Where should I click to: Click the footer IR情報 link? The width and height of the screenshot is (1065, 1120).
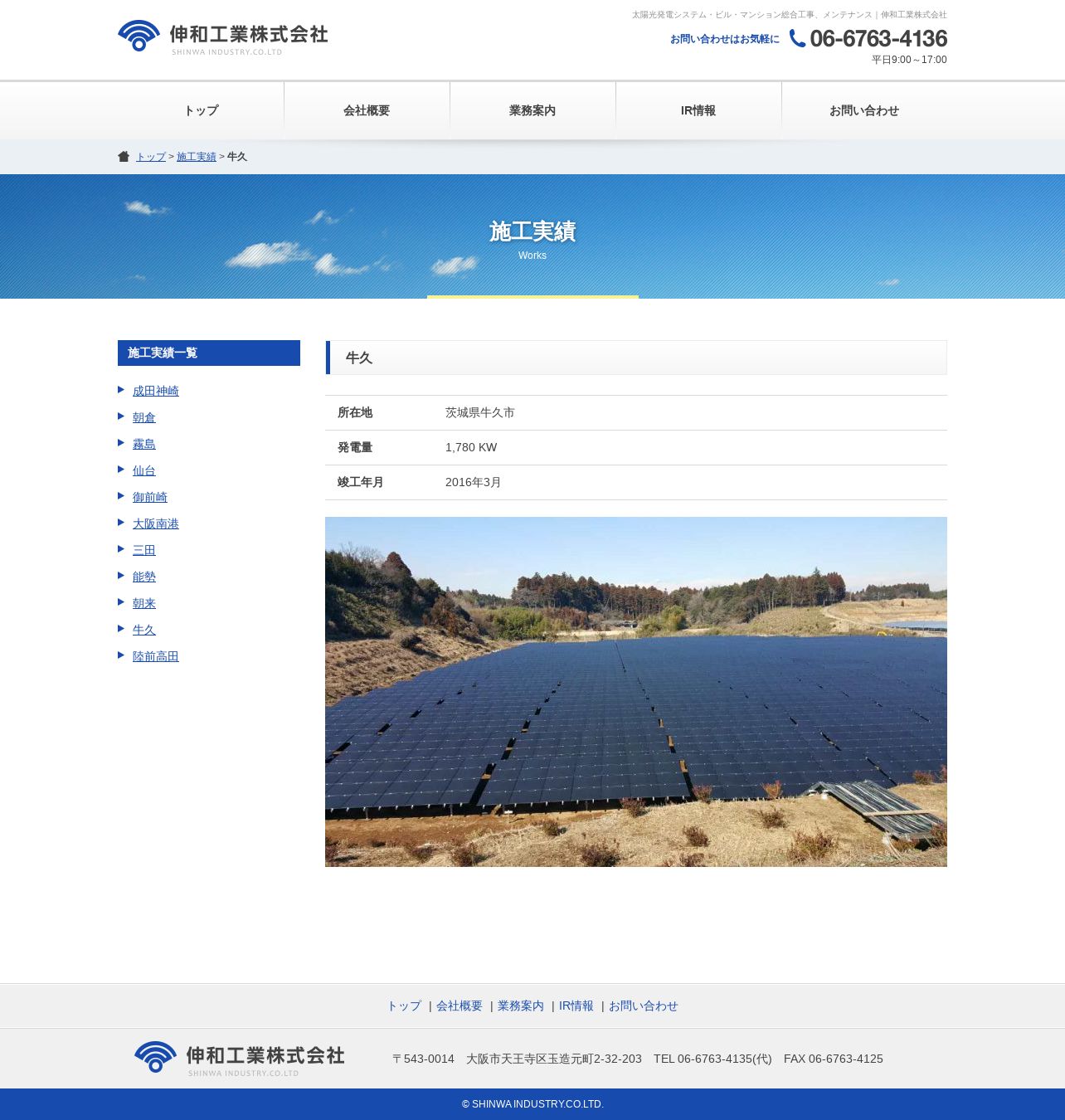[x=576, y=1006]
